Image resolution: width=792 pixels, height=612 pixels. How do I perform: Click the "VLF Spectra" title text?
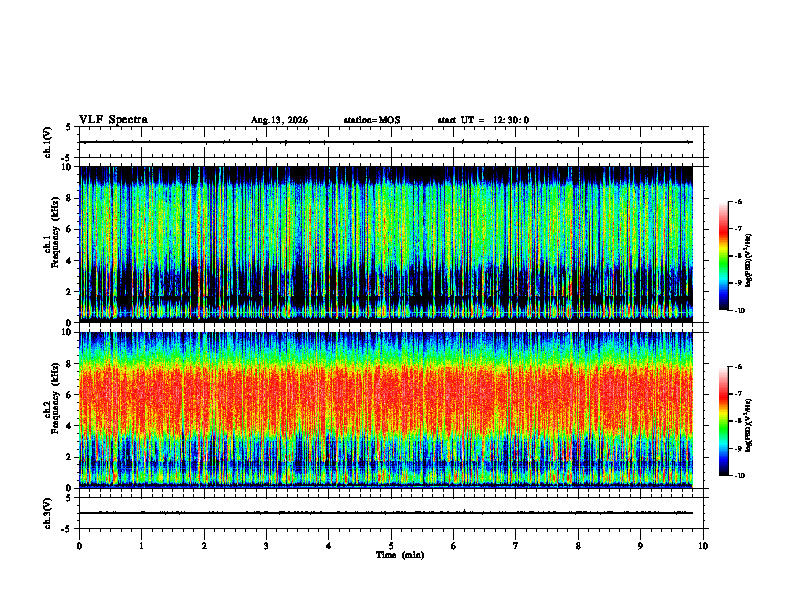(x=113, y=119)
